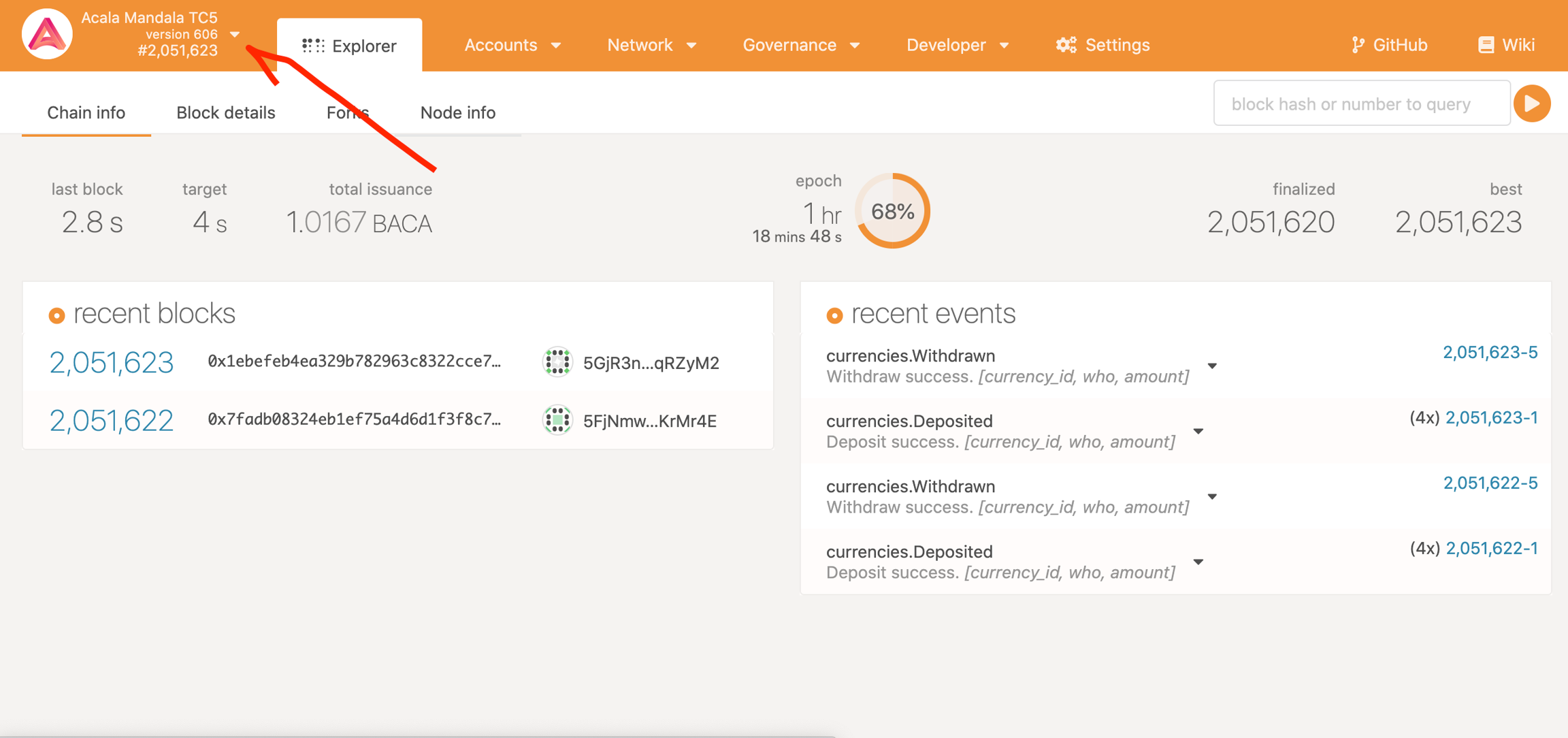1568x738 pixels.
Task: Expand the first currencies.Deposited event details
Action: pos(1198,432)
